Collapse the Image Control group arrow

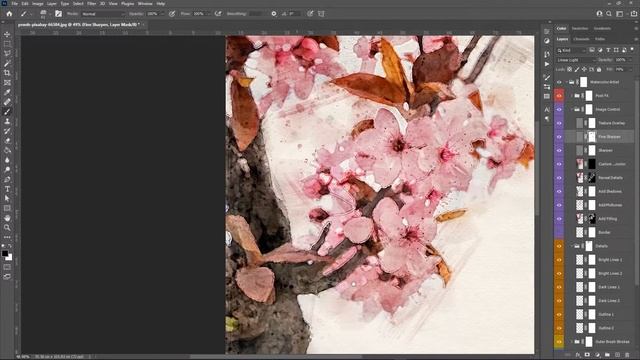coord(572,109)
